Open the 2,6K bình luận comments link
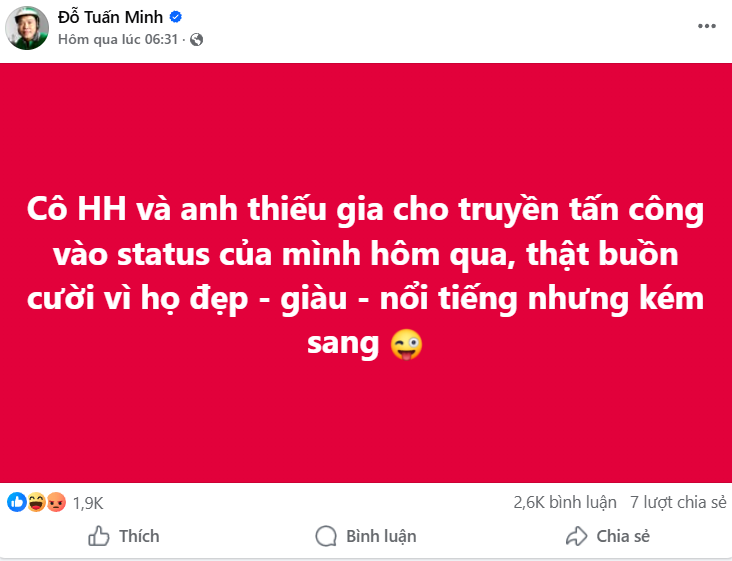 (562, 502)
